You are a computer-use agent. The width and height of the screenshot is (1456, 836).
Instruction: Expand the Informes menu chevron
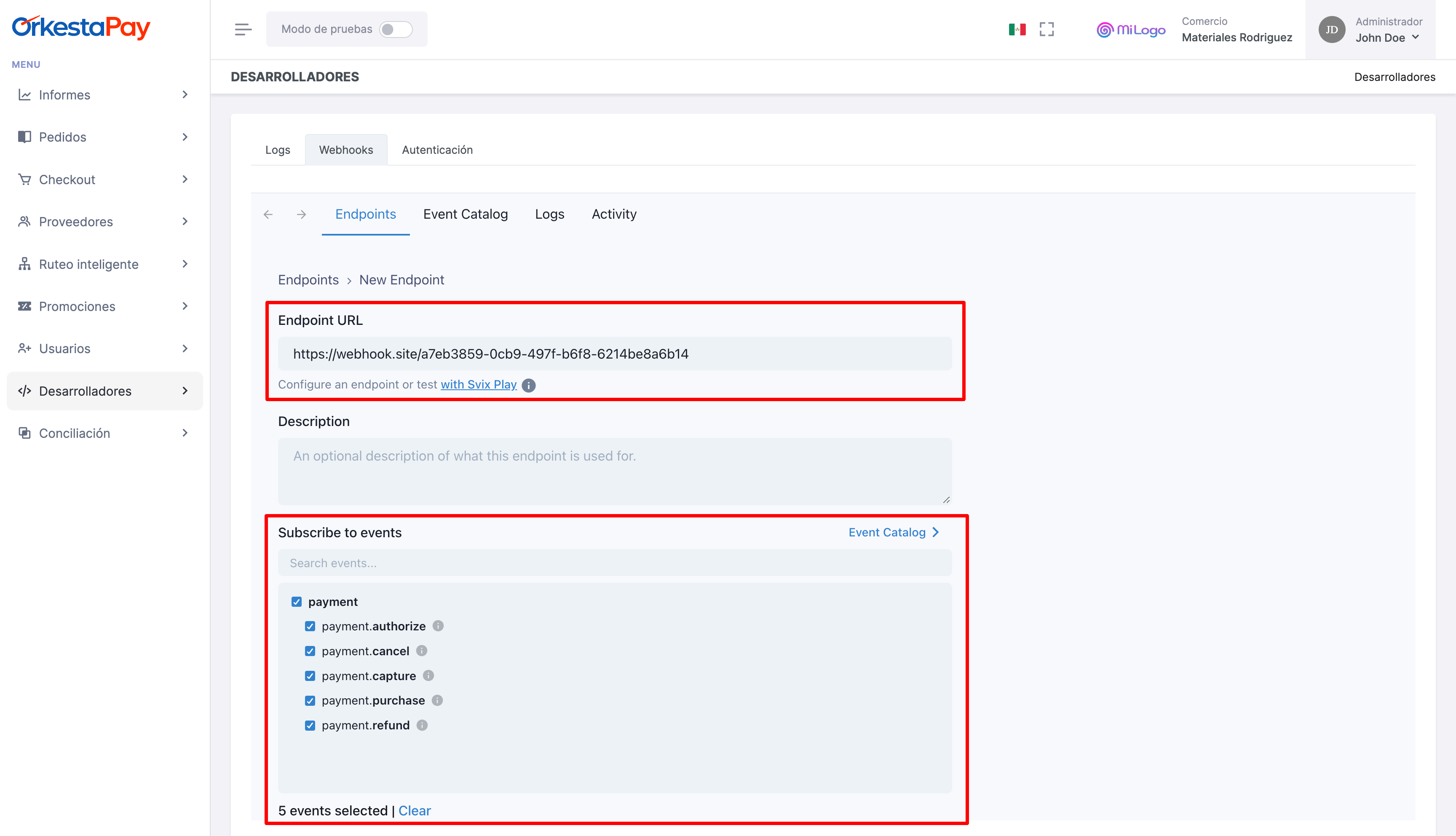(185, 95)
